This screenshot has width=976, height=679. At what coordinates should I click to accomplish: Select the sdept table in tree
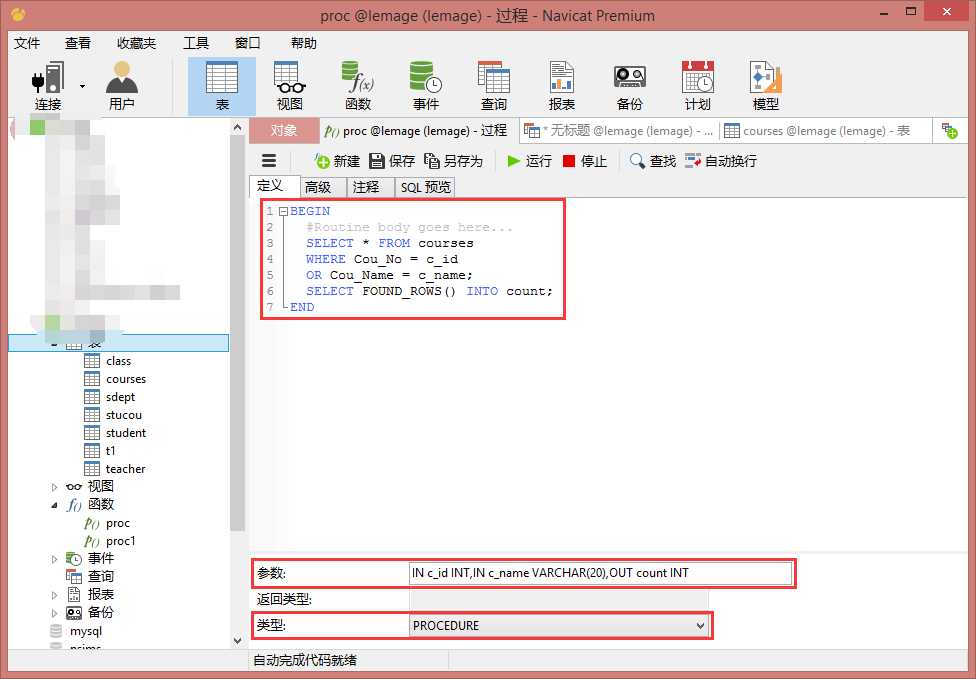tap(120, 397)
